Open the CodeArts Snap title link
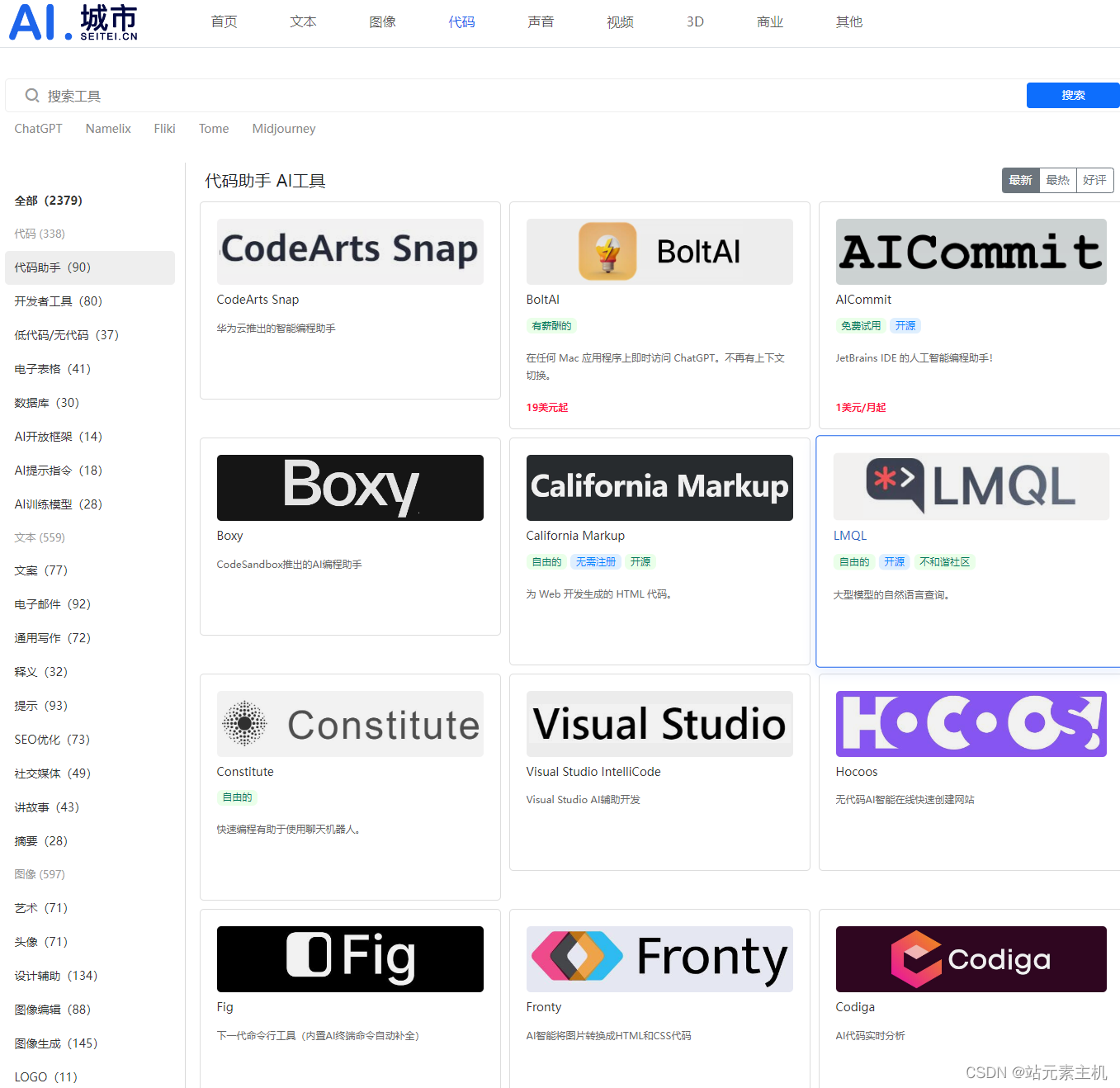 (258, 300)
